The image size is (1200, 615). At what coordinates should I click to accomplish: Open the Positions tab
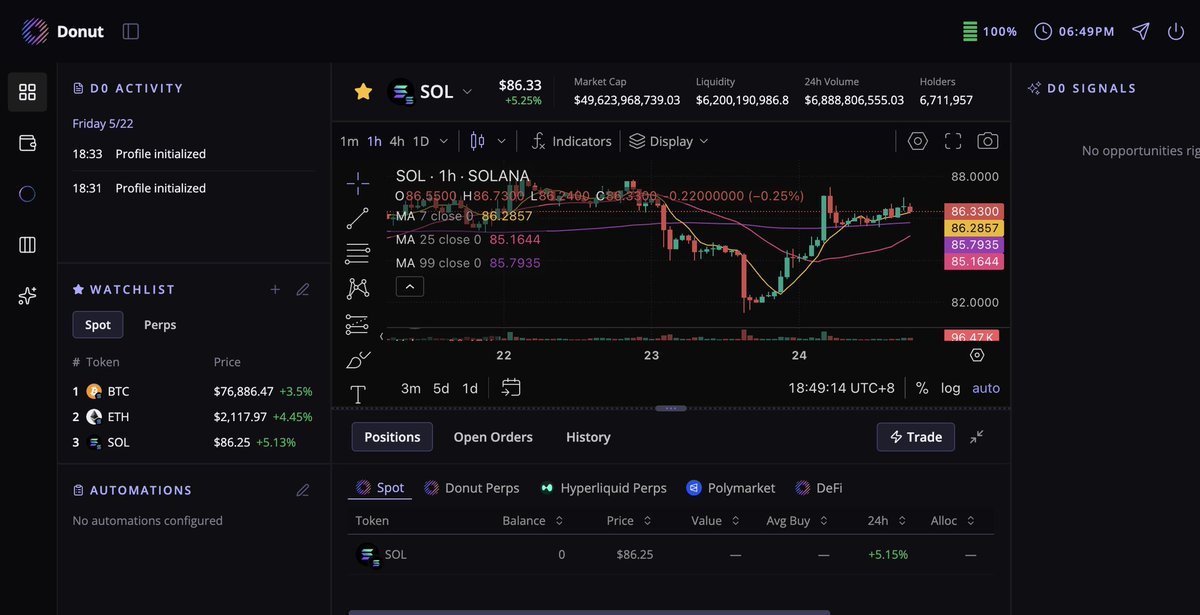click(x=392, y=437)
